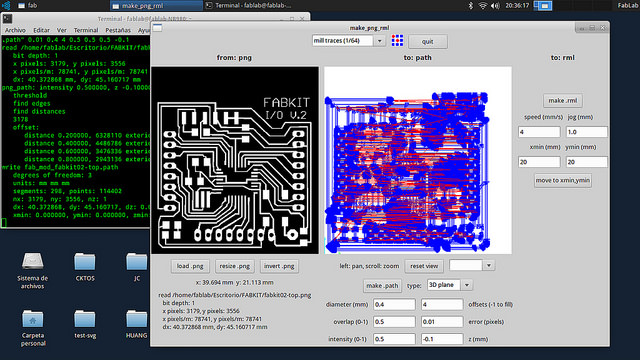
Task: Open the CKTOS folder on desktop
Action: pos(85,267)
